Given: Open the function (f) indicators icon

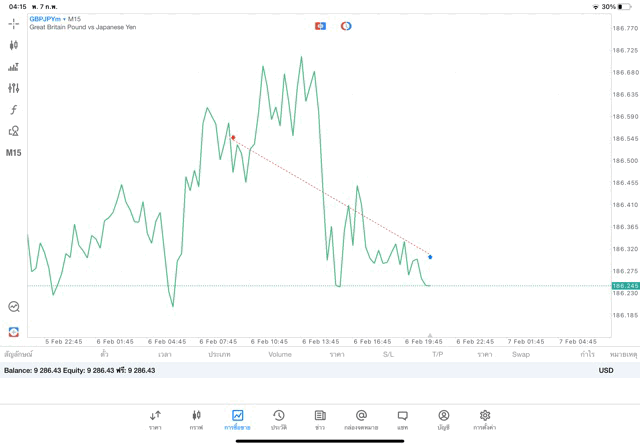Looking at the screenshot, I should pyautogui.click(x=14, y=110).
